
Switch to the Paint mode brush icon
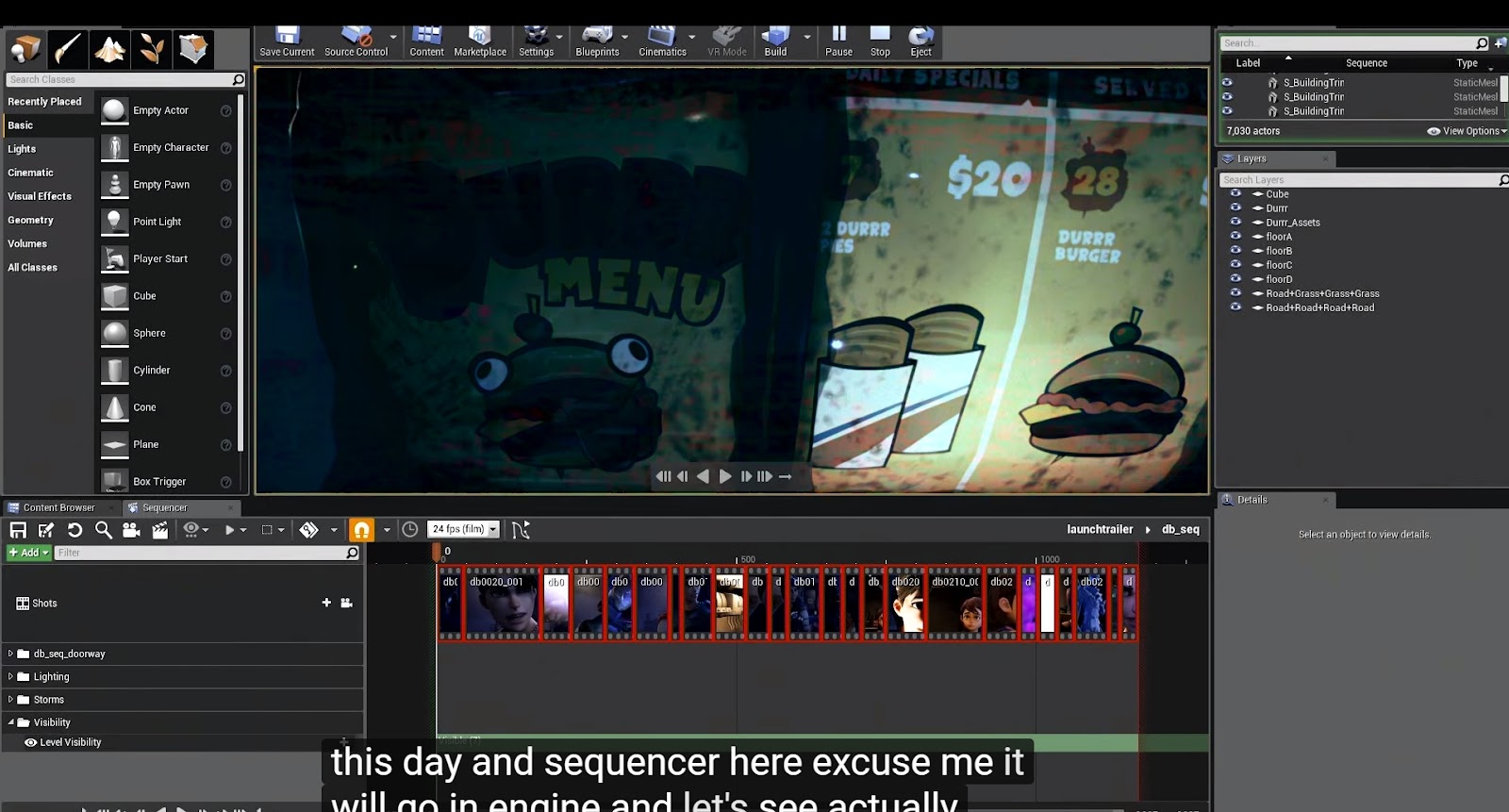(x=68, y=49)
